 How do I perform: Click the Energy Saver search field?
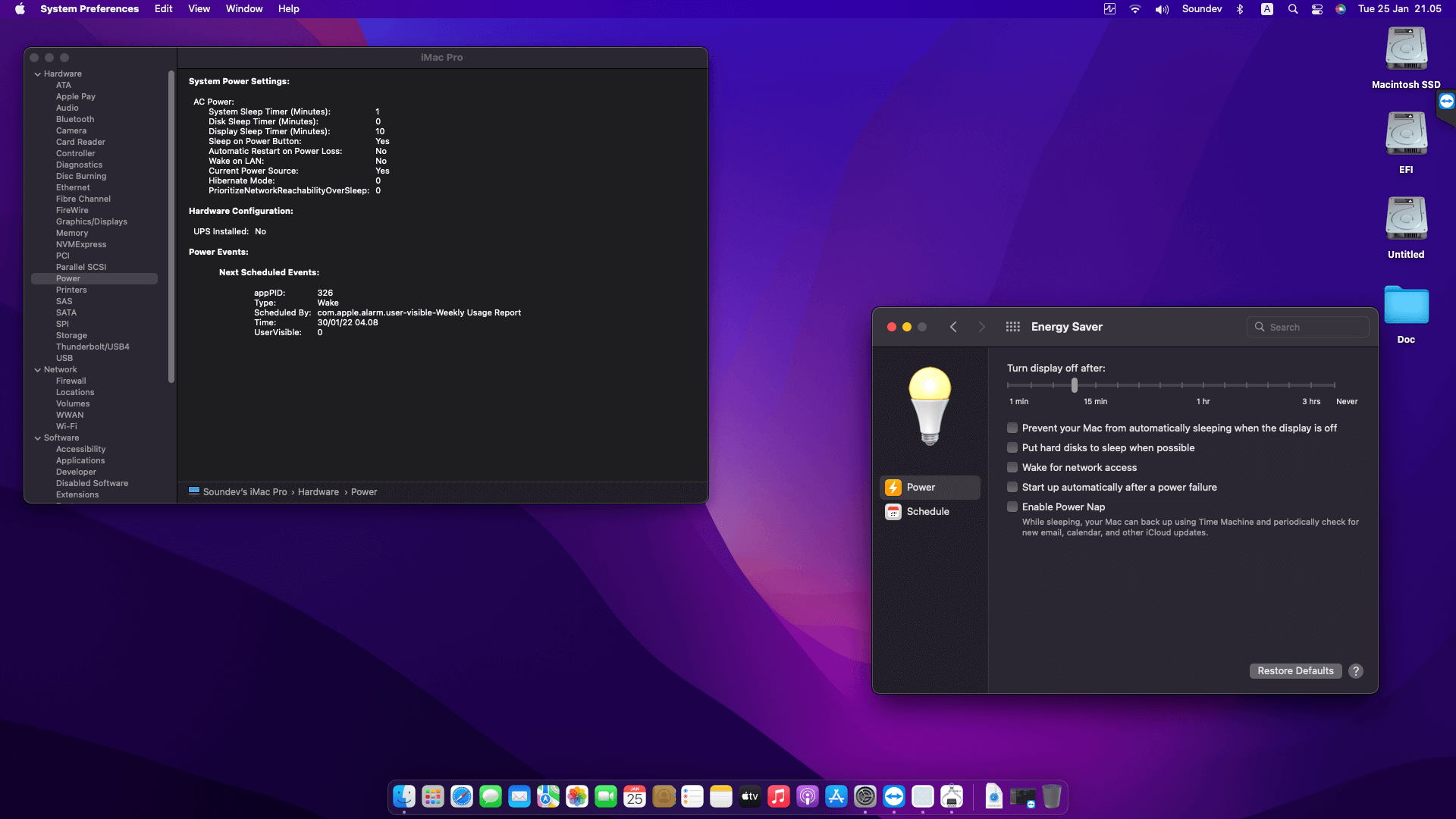(x=1307, y=326)
